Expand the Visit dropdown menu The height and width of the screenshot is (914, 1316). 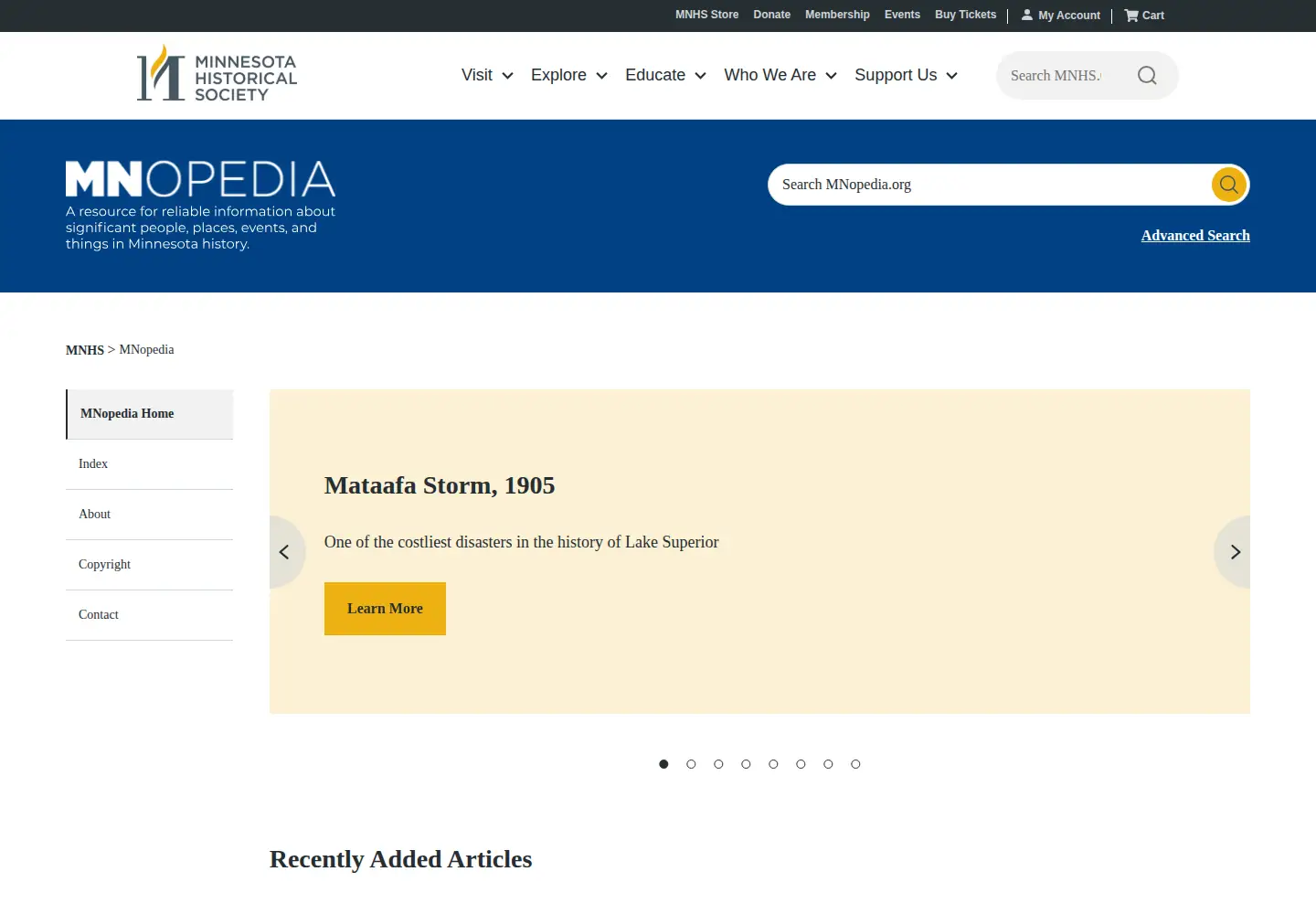[x=487, y=75]
